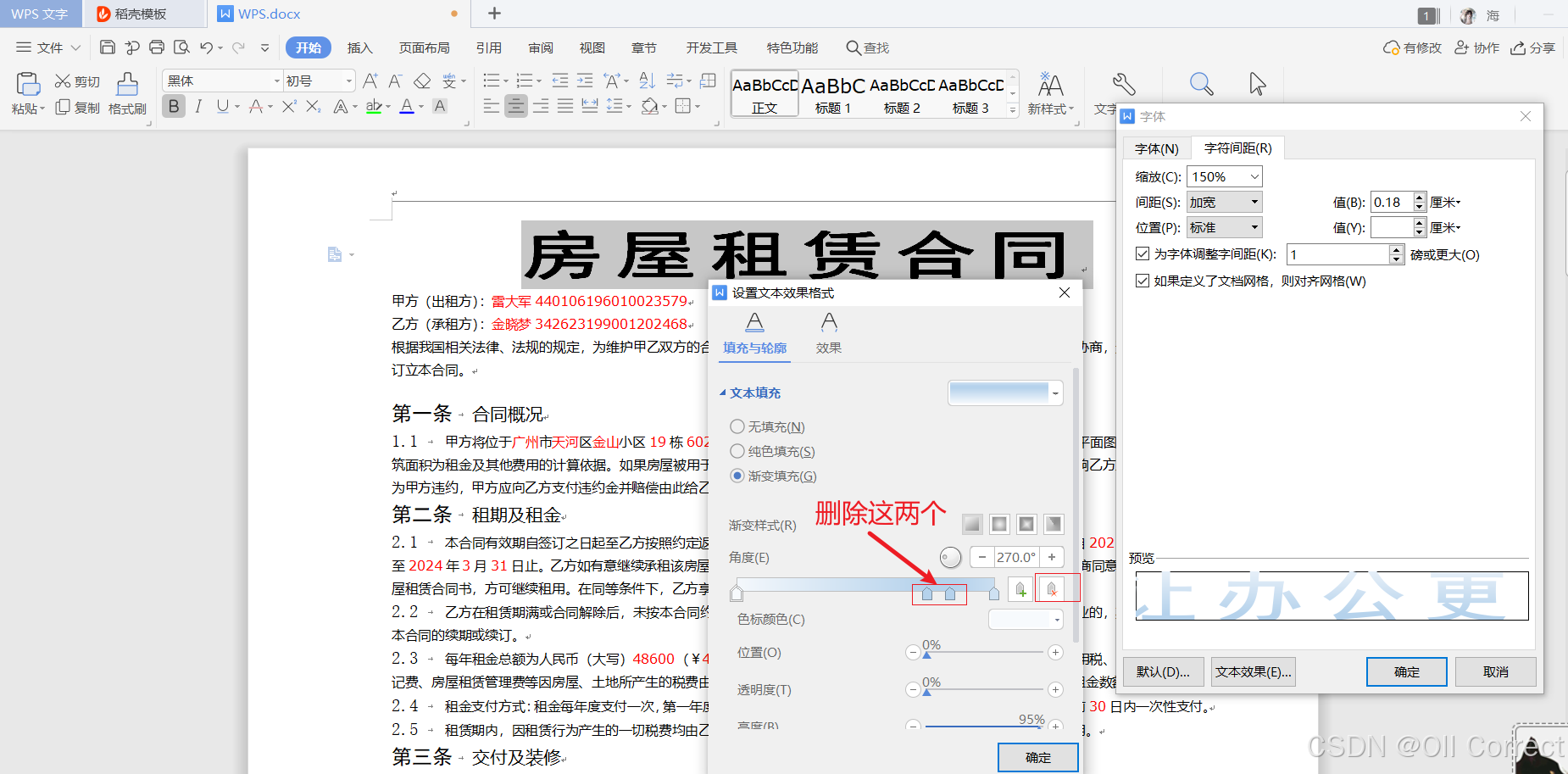Click 确定 in the 字体 dialog

point(1407,671)
